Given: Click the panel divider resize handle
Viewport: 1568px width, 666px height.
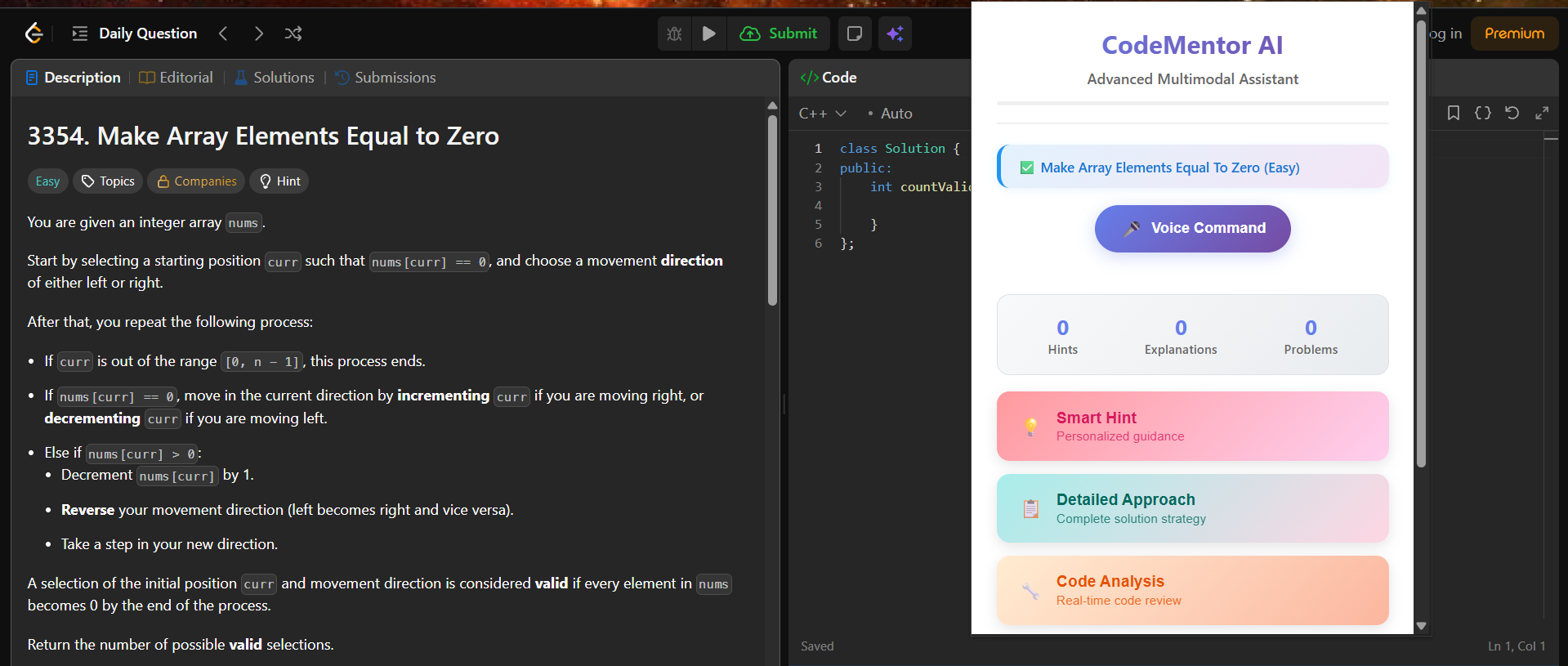Looking at the screenshot, I should (x=784, y=404).
